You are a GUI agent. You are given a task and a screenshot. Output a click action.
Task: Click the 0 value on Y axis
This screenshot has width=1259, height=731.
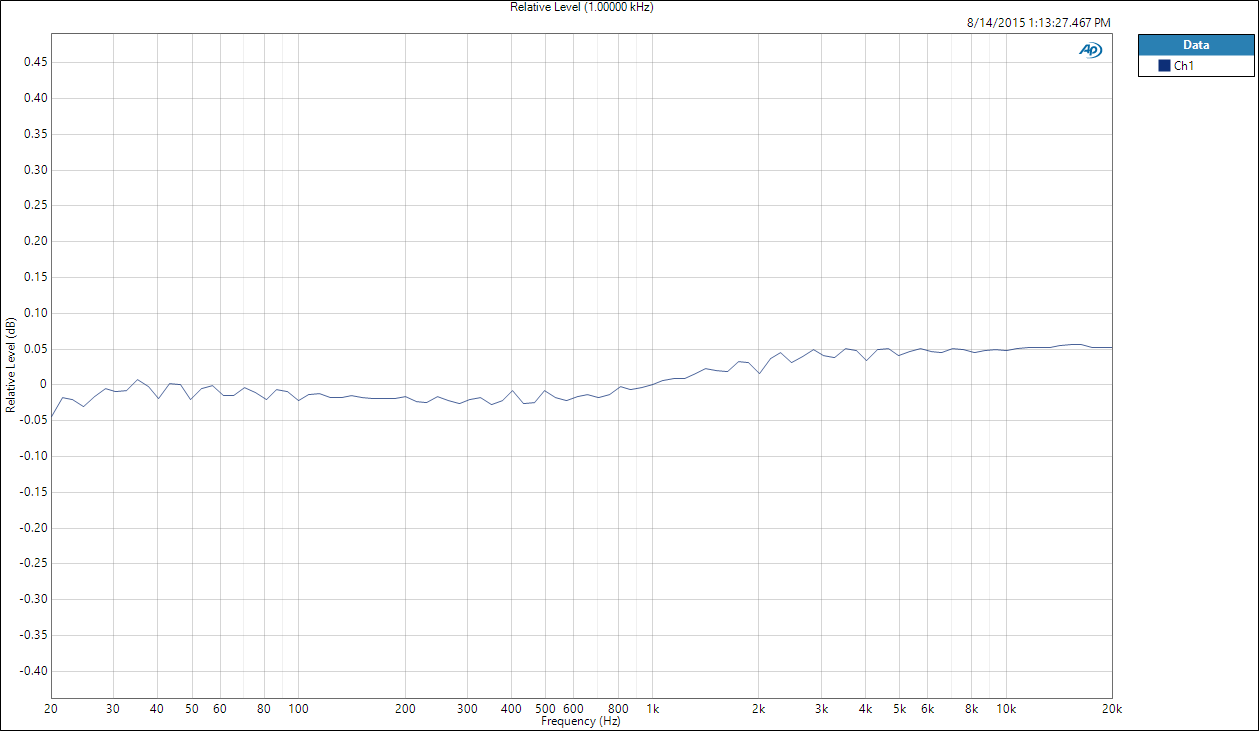coord(45,384)
